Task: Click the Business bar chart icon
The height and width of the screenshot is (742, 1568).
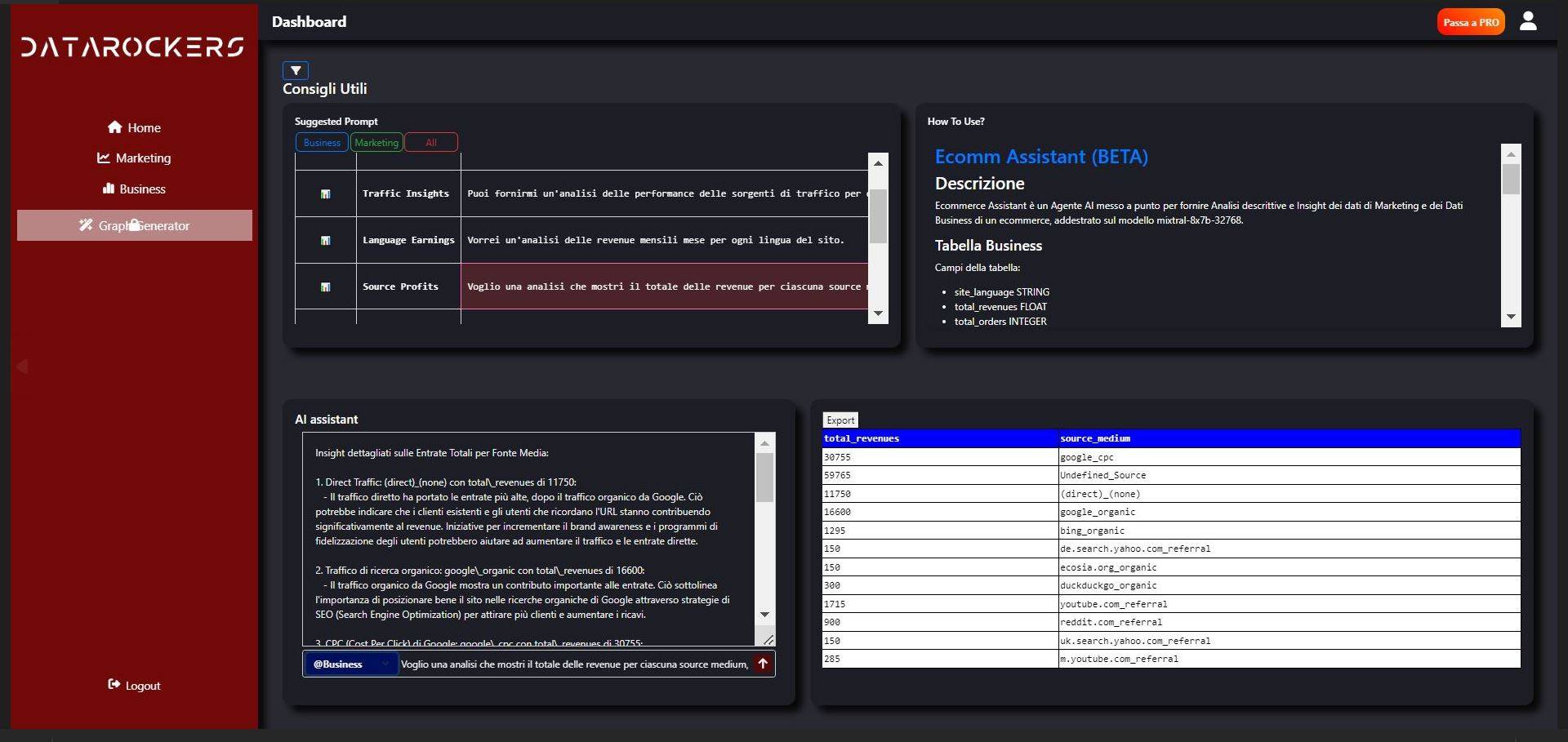Action: (108, 189)
